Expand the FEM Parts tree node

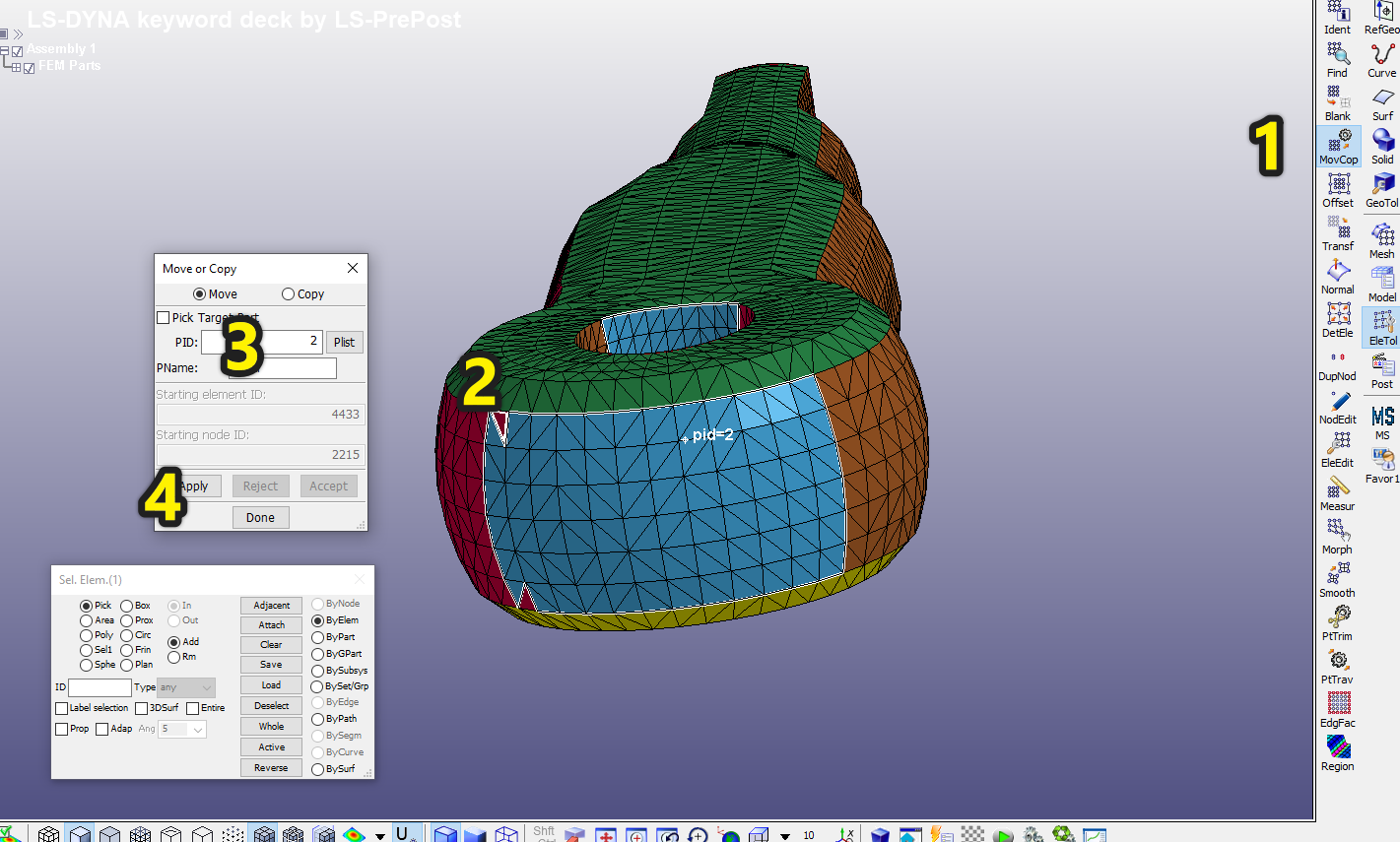coord(16,67)
